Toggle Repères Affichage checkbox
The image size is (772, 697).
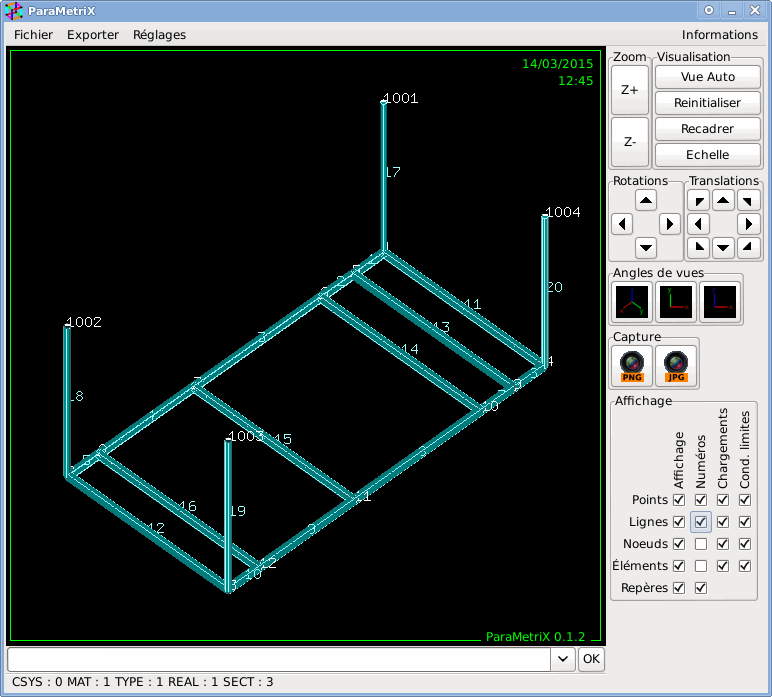coord(679,588)
